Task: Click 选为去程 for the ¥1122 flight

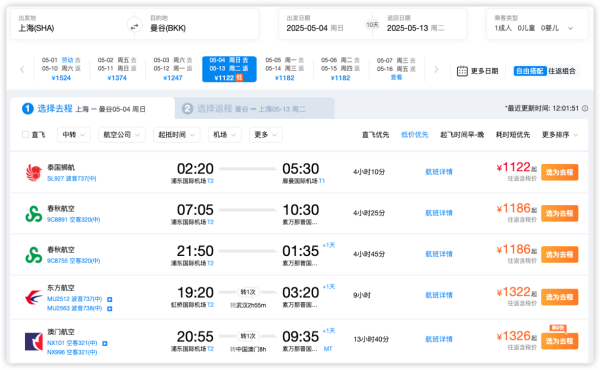Action: pyautogui.click(x=559, y=172)
